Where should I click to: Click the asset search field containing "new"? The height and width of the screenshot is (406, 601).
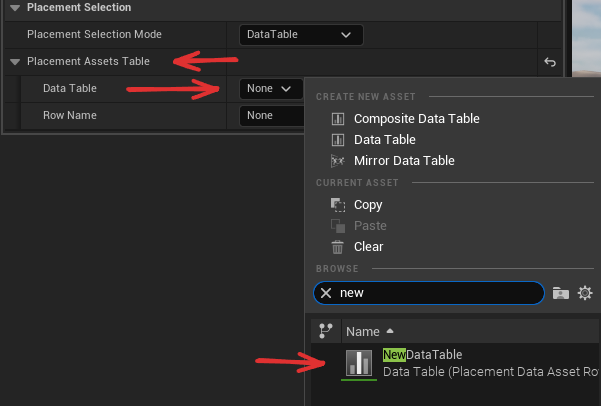pos(435,293)
